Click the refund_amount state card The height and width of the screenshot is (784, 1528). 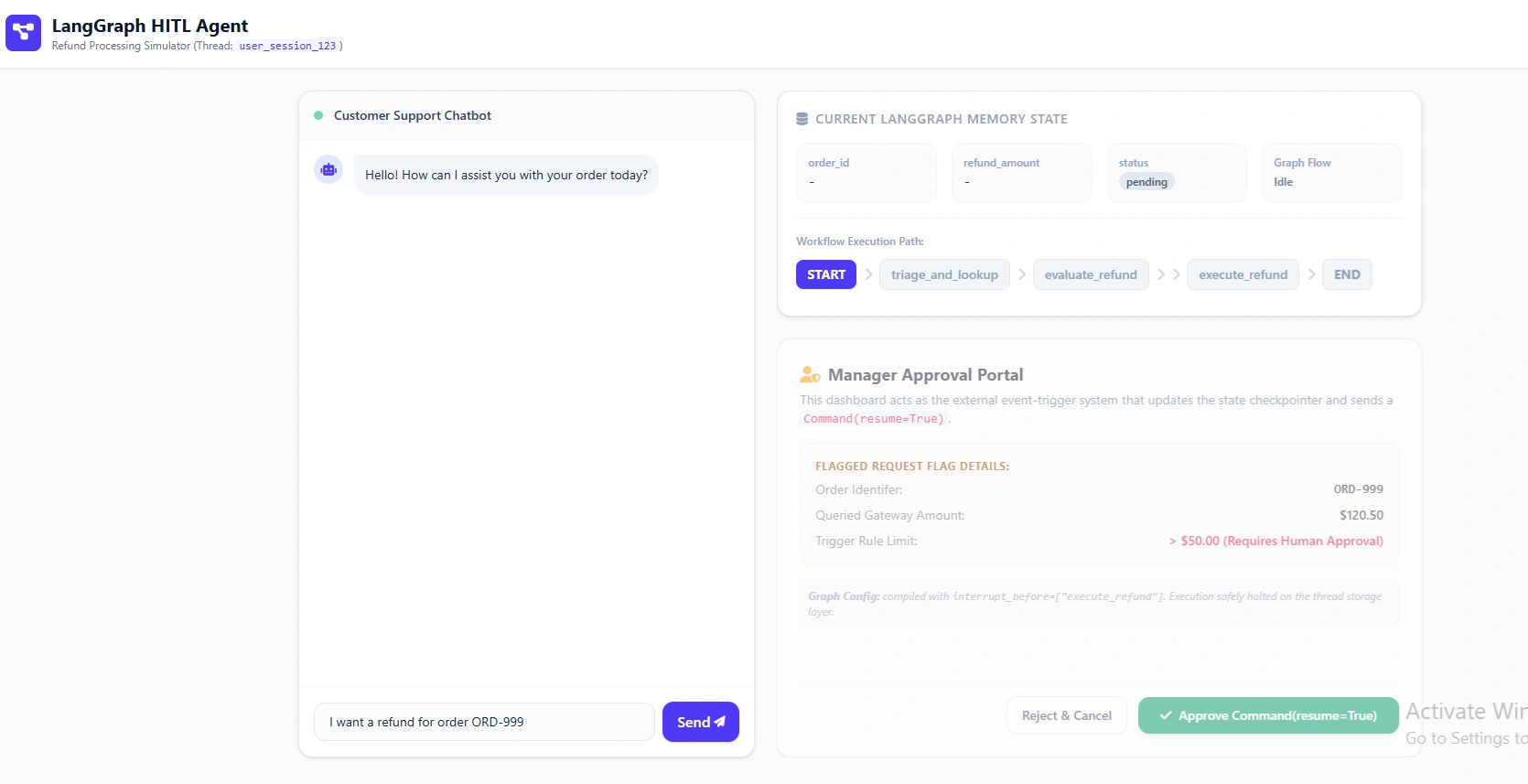point(1022,173)
